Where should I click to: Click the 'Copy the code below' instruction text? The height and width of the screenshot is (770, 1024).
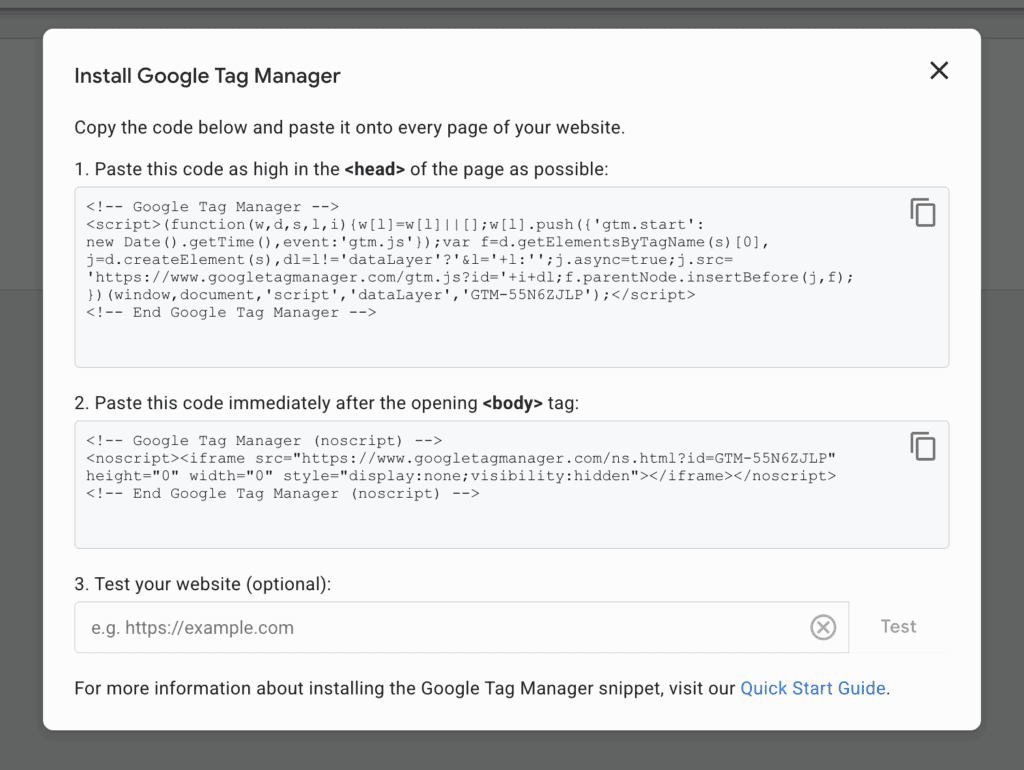pyautogui.click(x=349, y=127)
